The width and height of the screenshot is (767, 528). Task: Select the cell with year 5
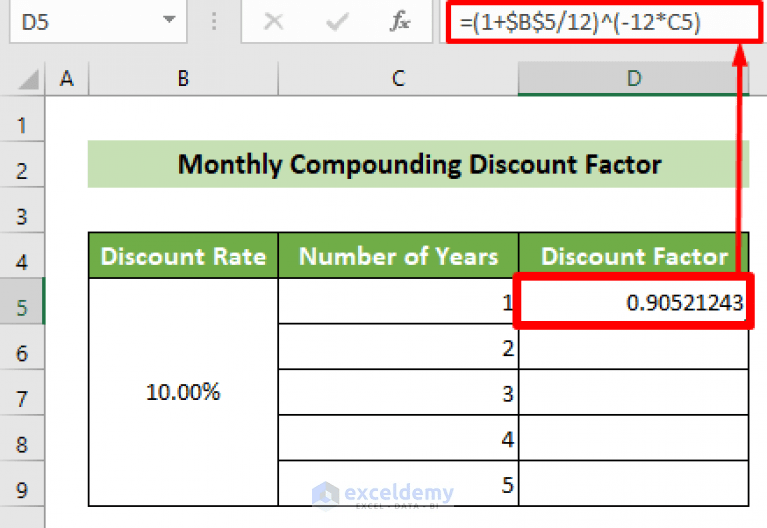(398, 483)
